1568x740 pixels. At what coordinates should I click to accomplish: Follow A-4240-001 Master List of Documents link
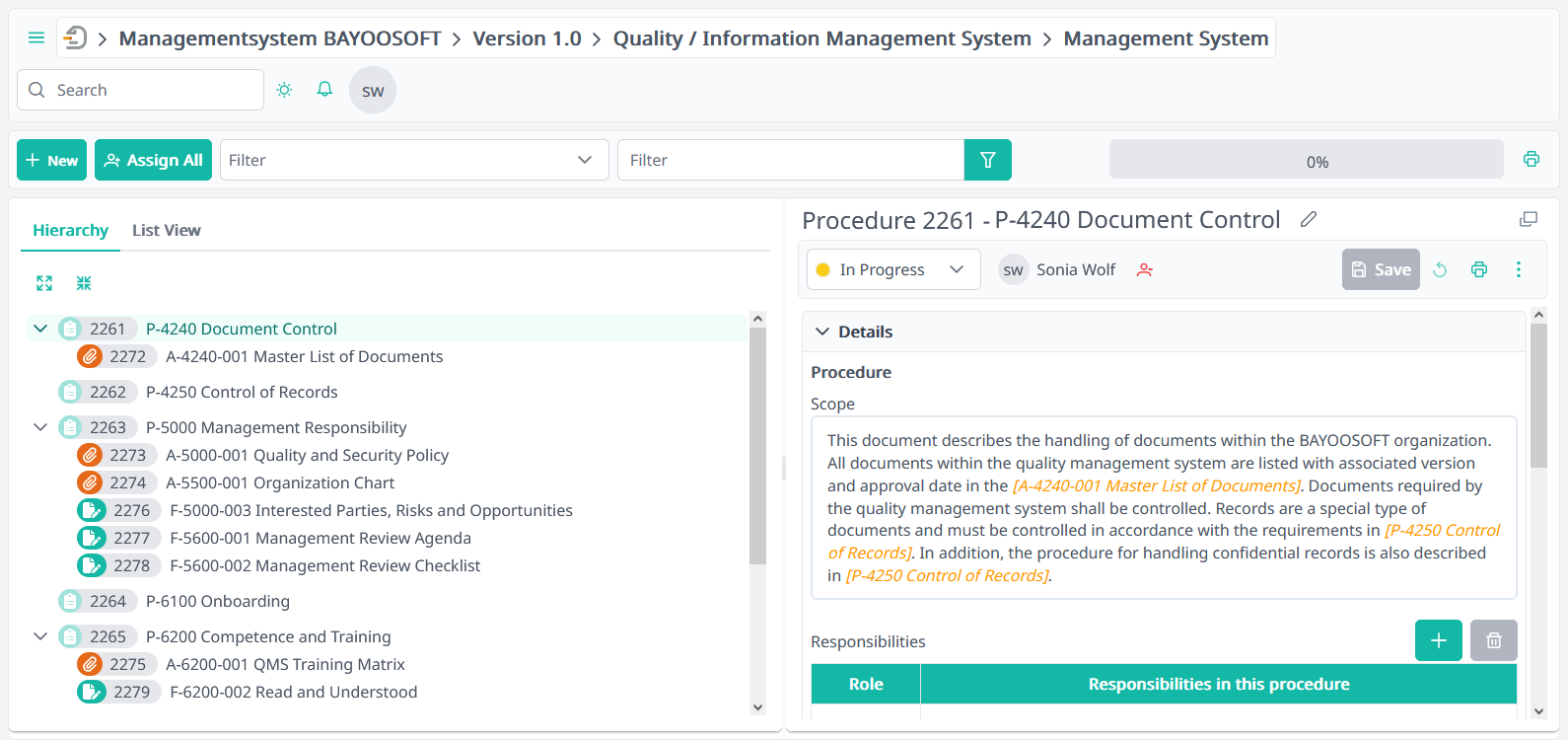click(x=1157, y=485)
